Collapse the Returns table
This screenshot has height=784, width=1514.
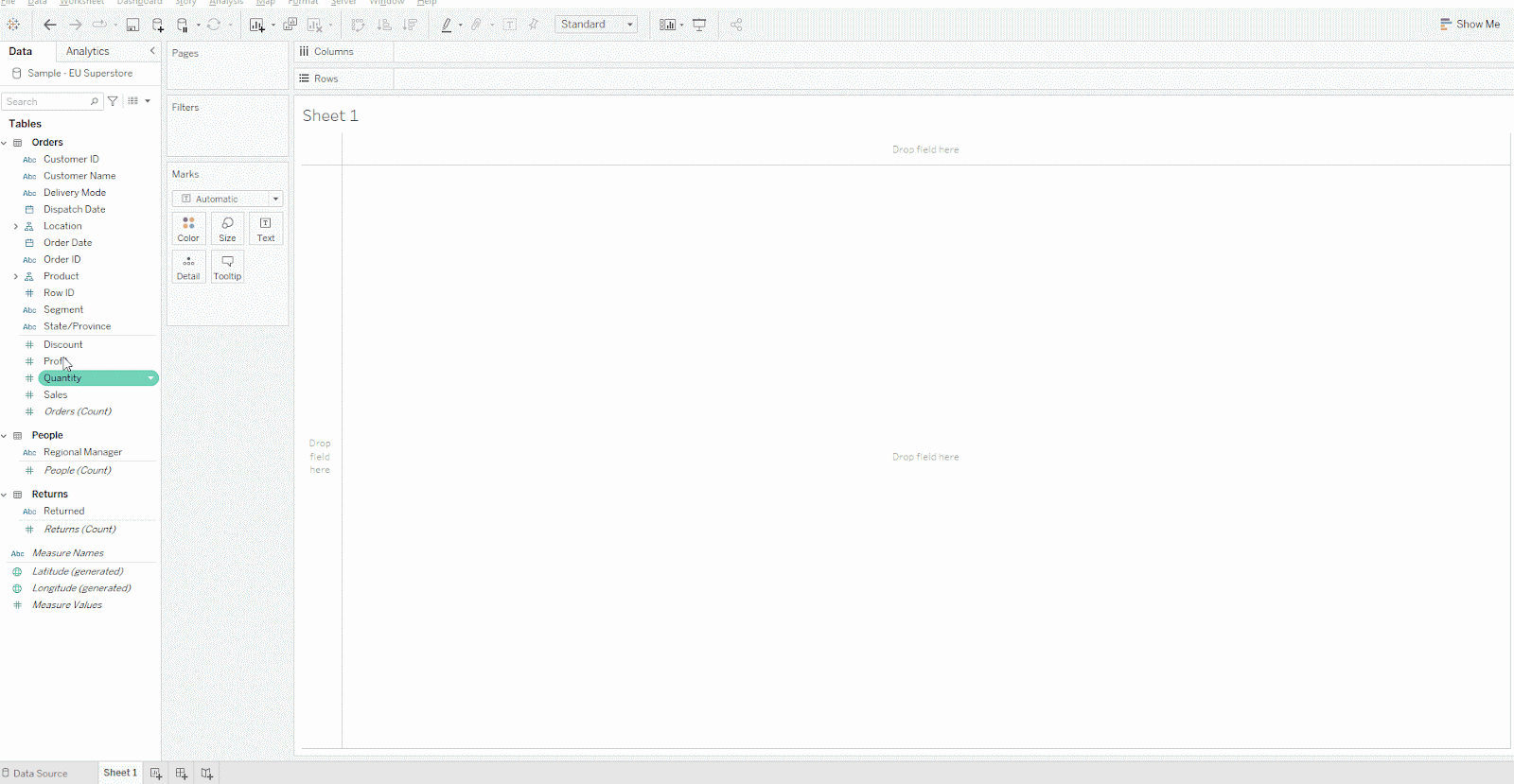click(4, 495)
